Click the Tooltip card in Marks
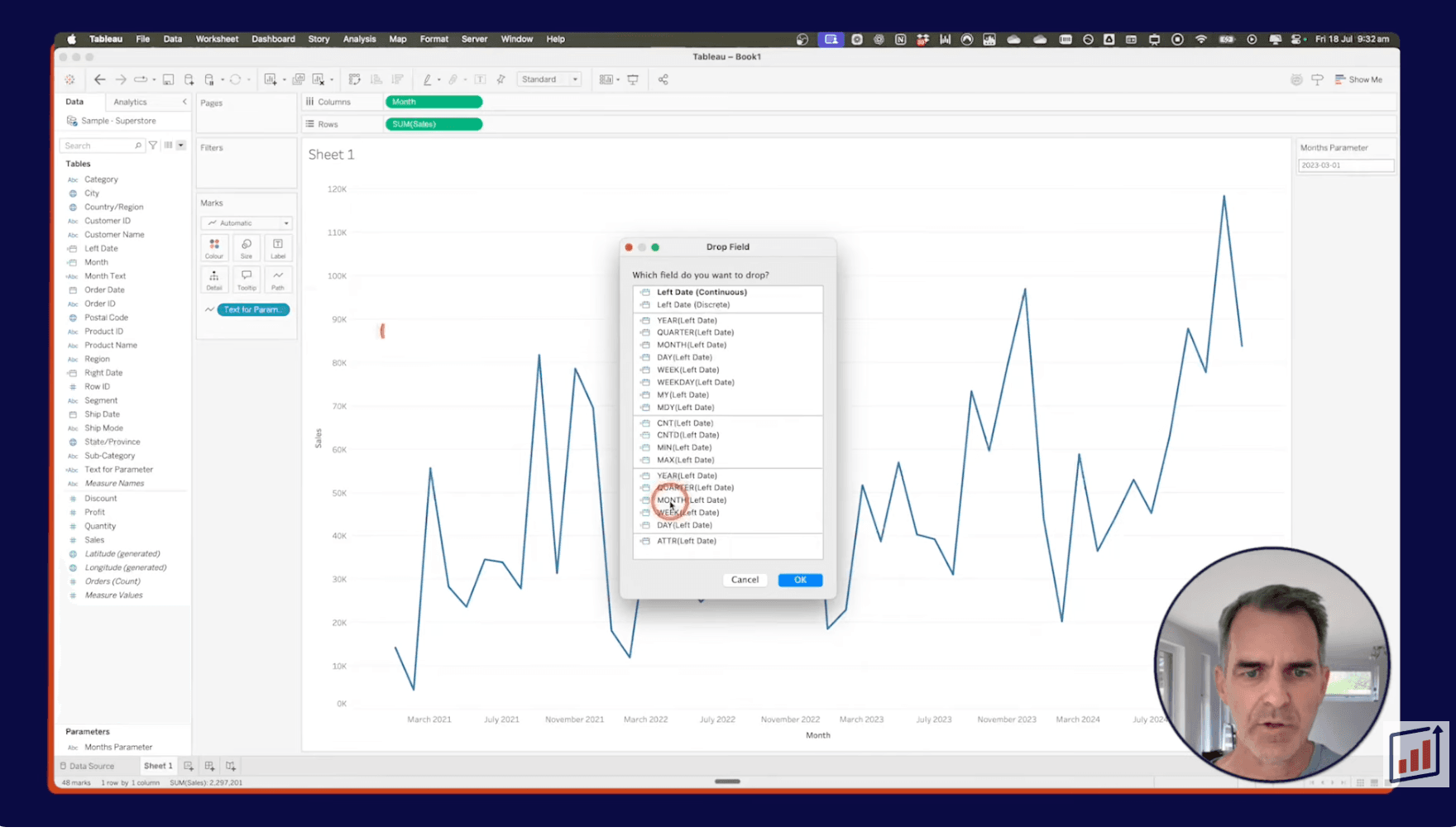Viewport: 1456px width, 832px height. (247, 280)
